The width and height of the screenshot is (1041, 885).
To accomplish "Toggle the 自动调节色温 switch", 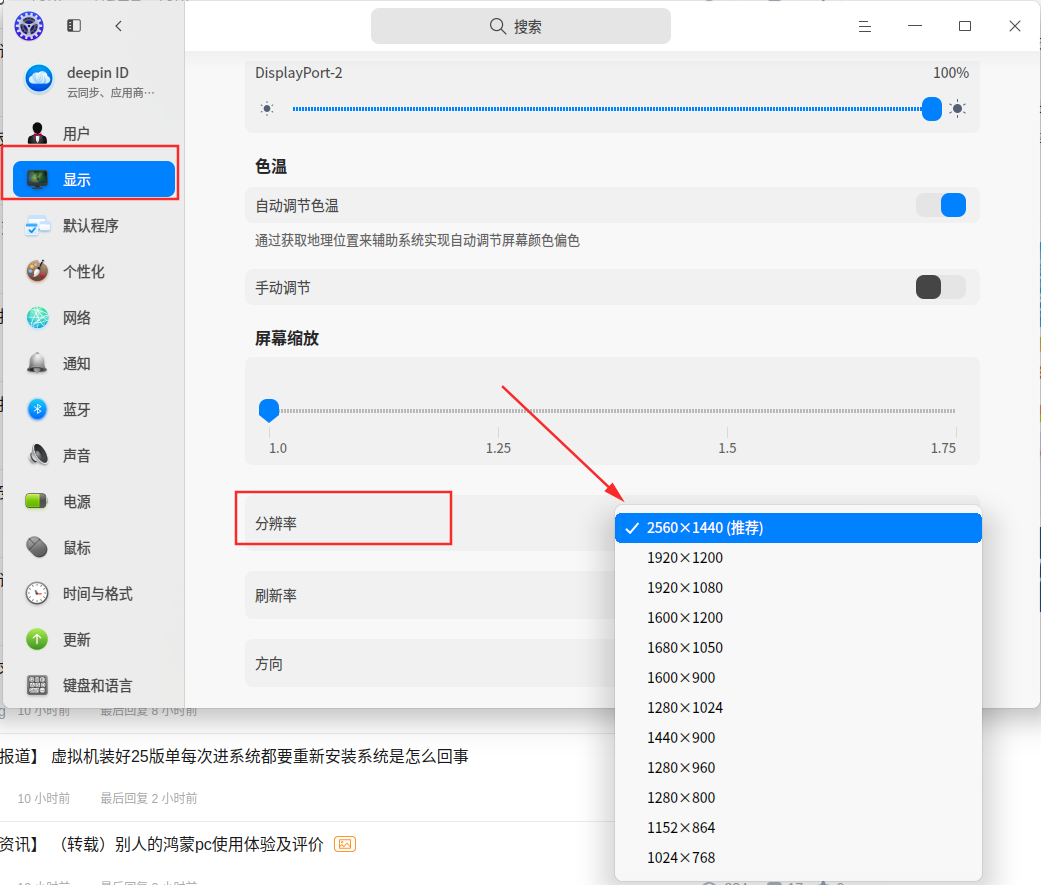I will click(x=941, y=205).
